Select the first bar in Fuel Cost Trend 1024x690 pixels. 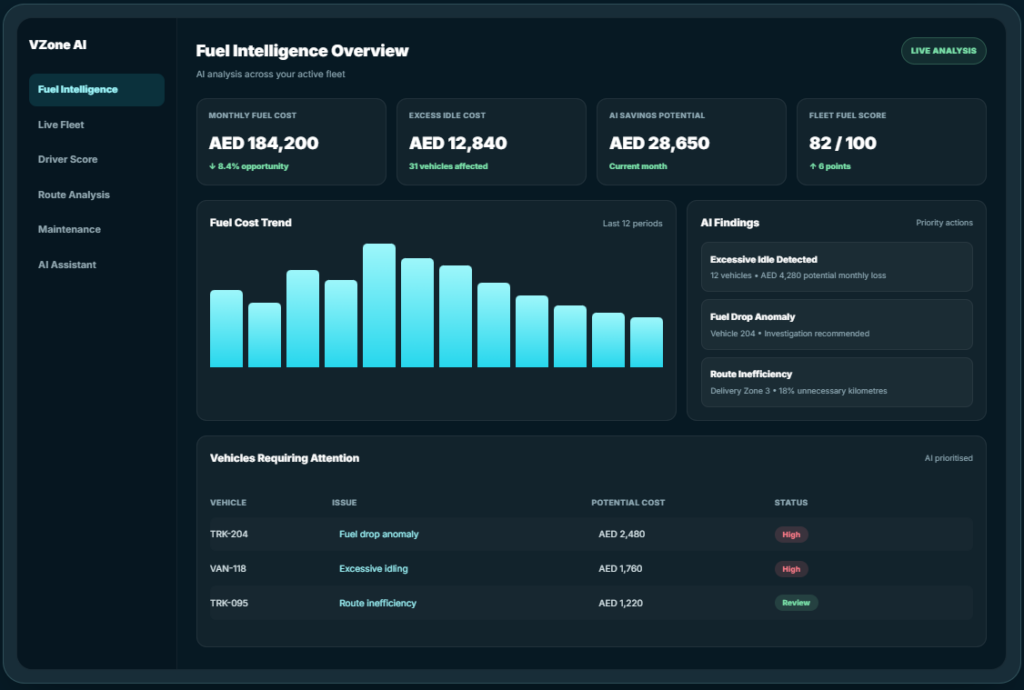pyautogui.click(x=226, y=328)
